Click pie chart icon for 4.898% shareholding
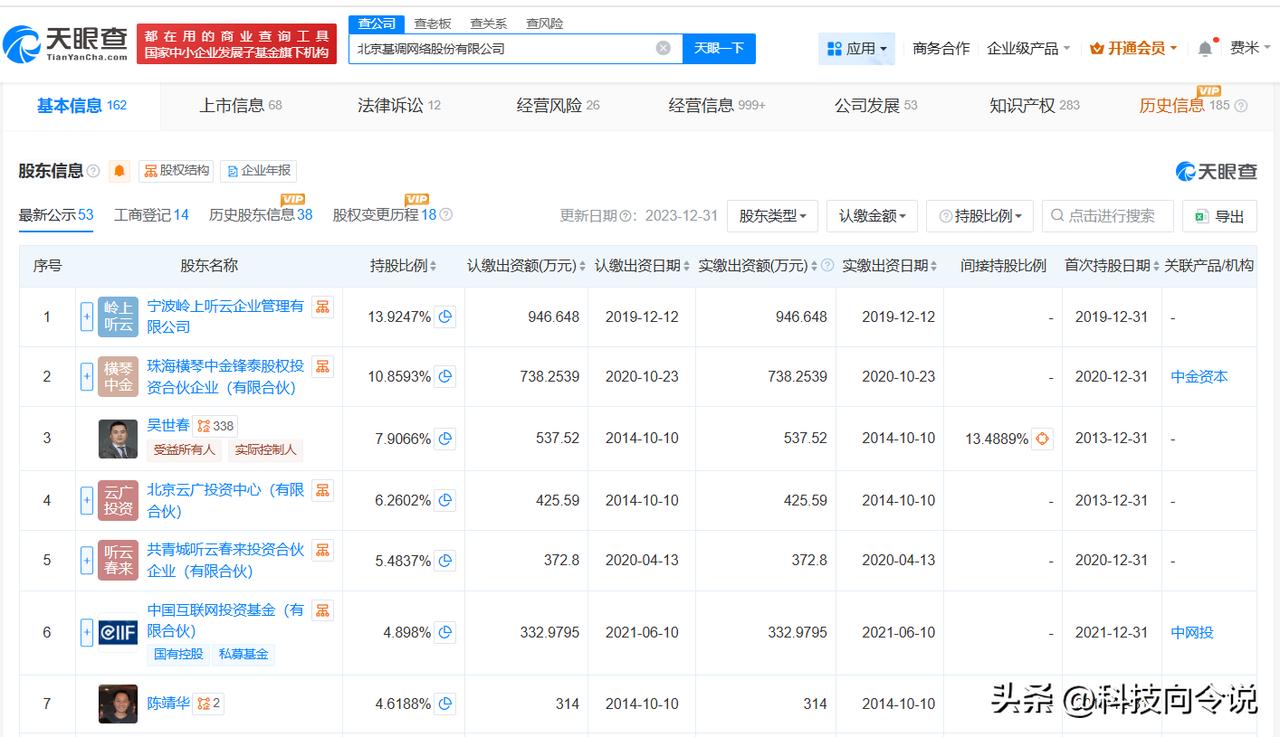 [x=446, y=632]
